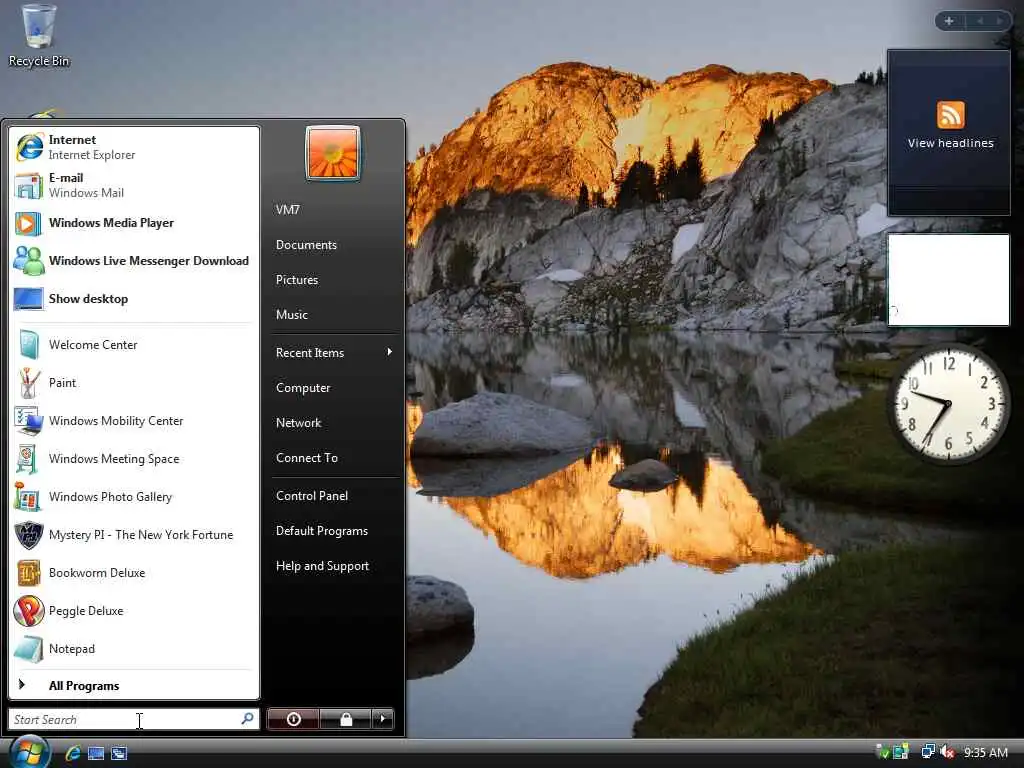Viewport: 1024px width, 768px height.
Task: Click the 9:35 AM taskbar clock
Action: [x=985, y=752]
